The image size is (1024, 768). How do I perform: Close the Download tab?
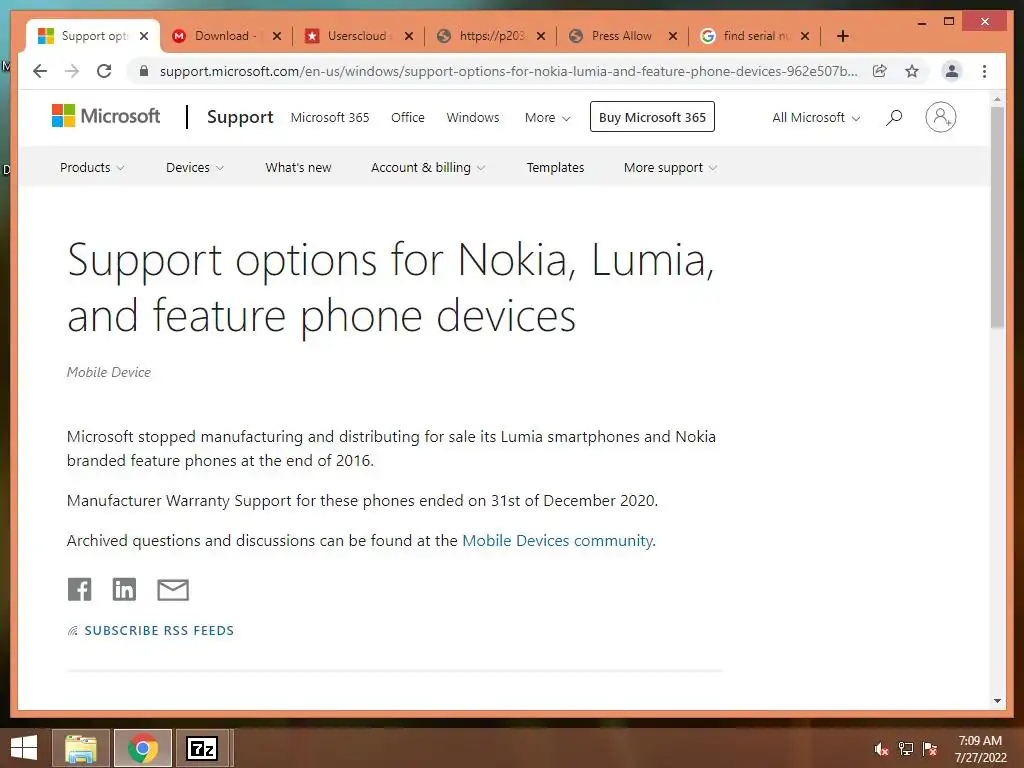pyautogui.click(x=277, y=36)
